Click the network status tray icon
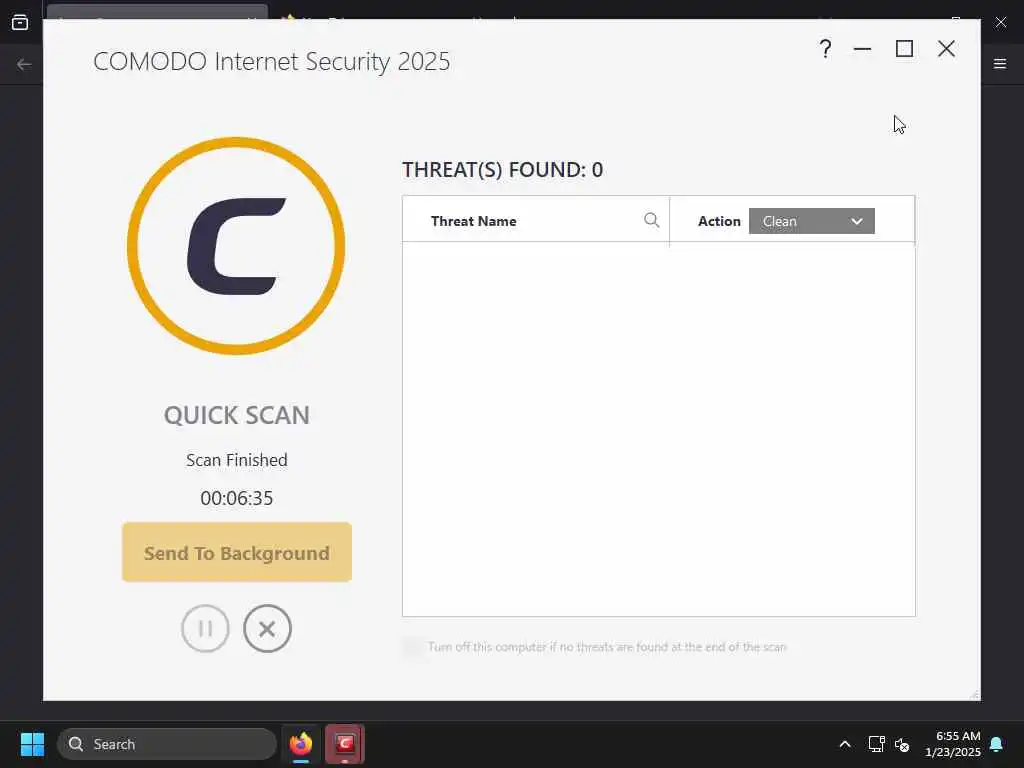 (x=876, y=744)
